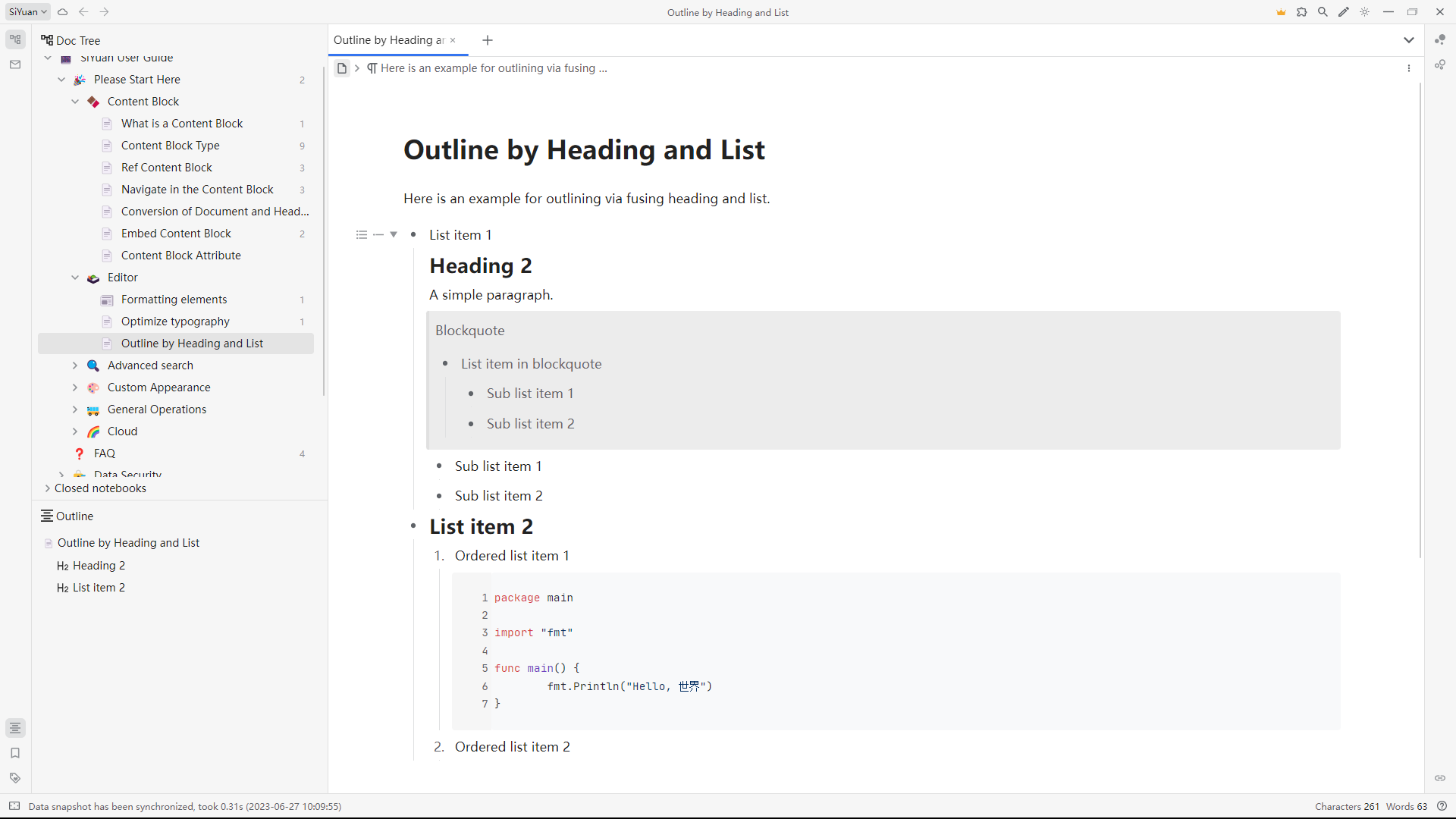Expand the Closed notebooks section
1456x819 pixels.
click(x=48, y=488)
